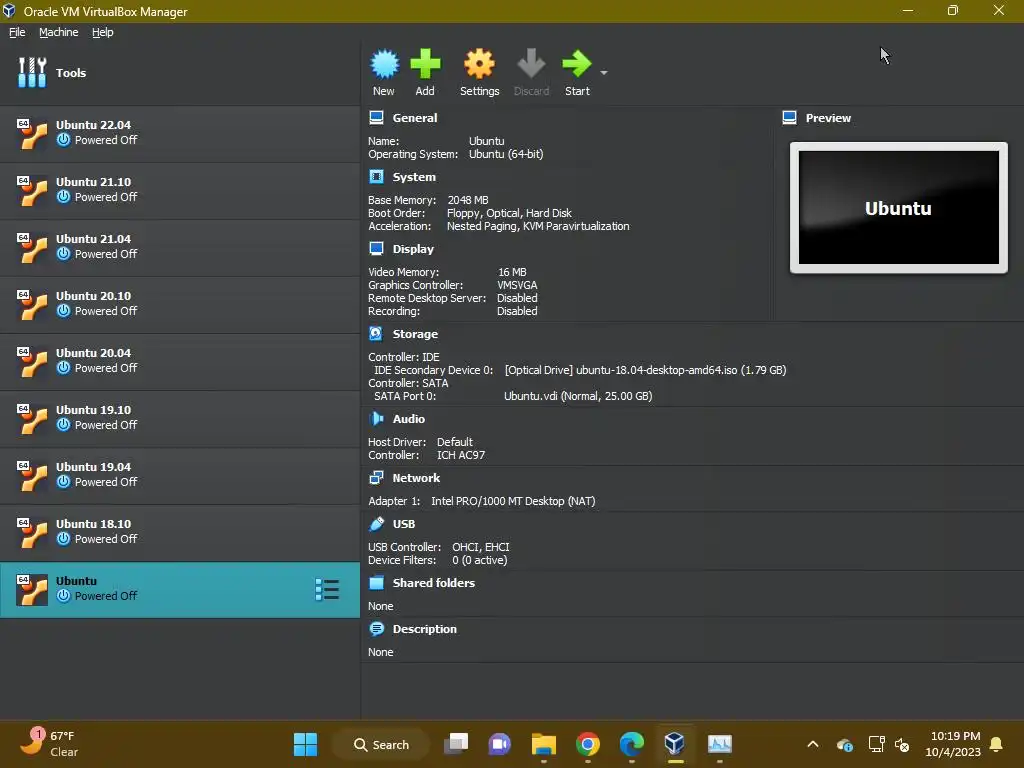The height and width of the screenshot is (768, 1024).
Task: Select the Ubuntu 21.10 virtual machine
Action: [x=180, y=190]
